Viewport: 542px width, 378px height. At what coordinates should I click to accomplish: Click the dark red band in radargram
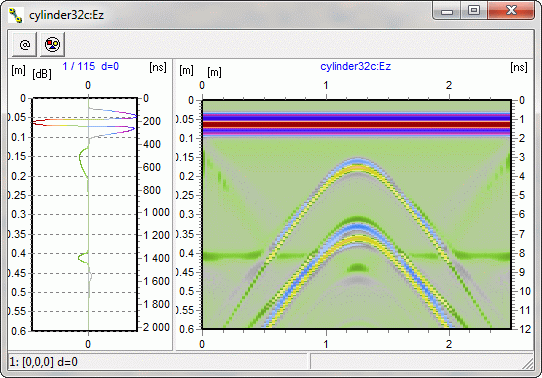coord(356,124)
